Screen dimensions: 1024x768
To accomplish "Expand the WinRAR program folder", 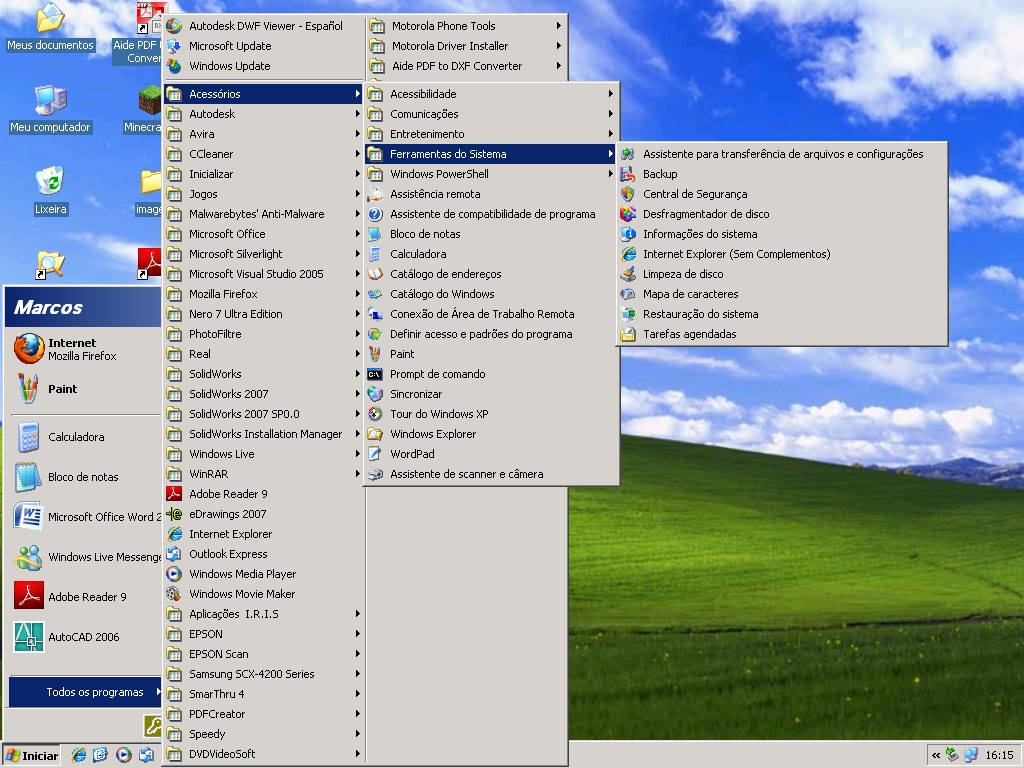I will pyautogui.click(x=264, y=474).
